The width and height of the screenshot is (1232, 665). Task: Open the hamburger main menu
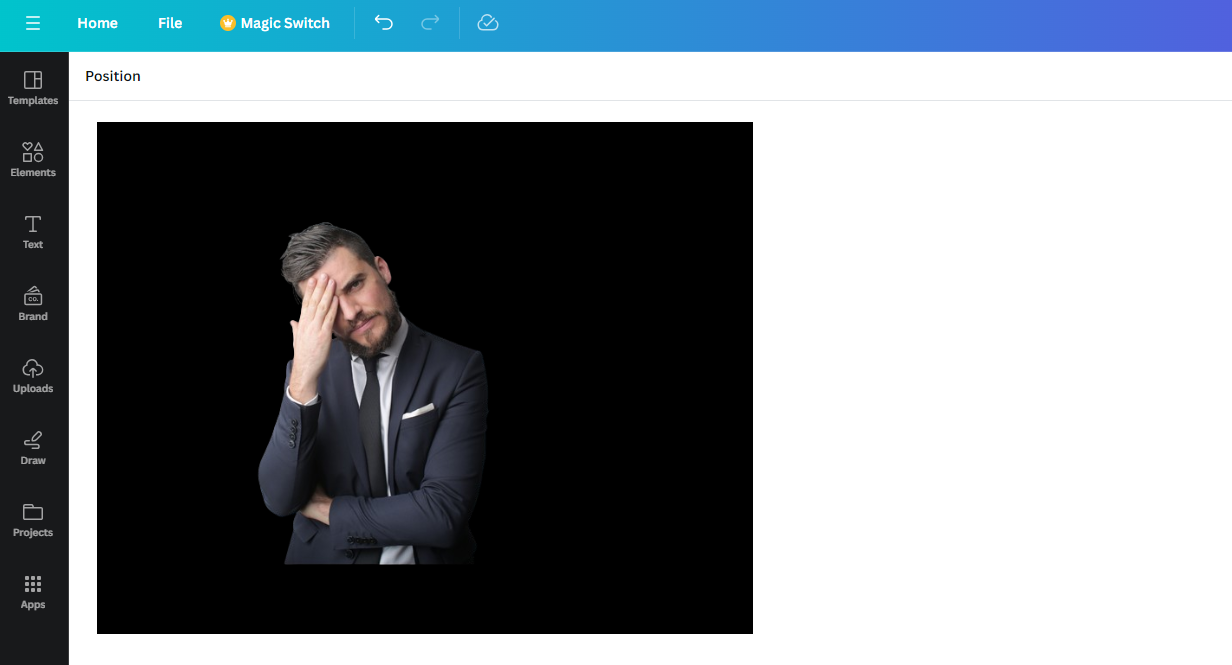[33, 23]
